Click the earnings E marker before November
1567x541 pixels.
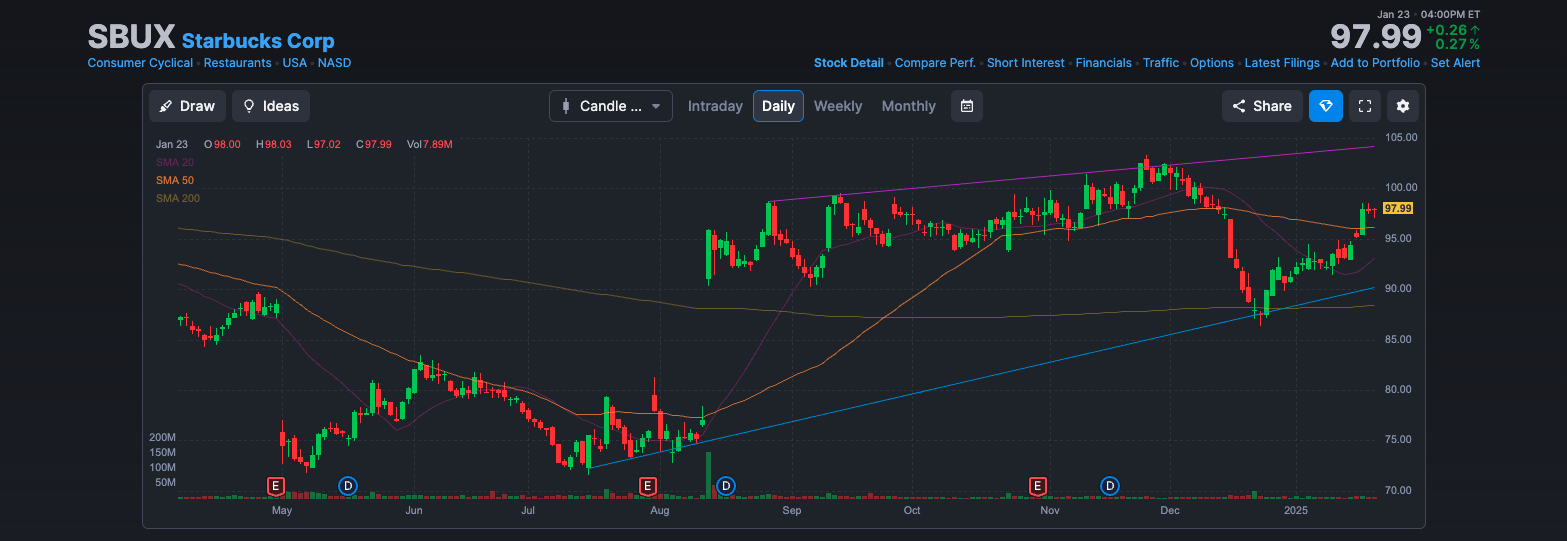click(x=1038, y=486)
